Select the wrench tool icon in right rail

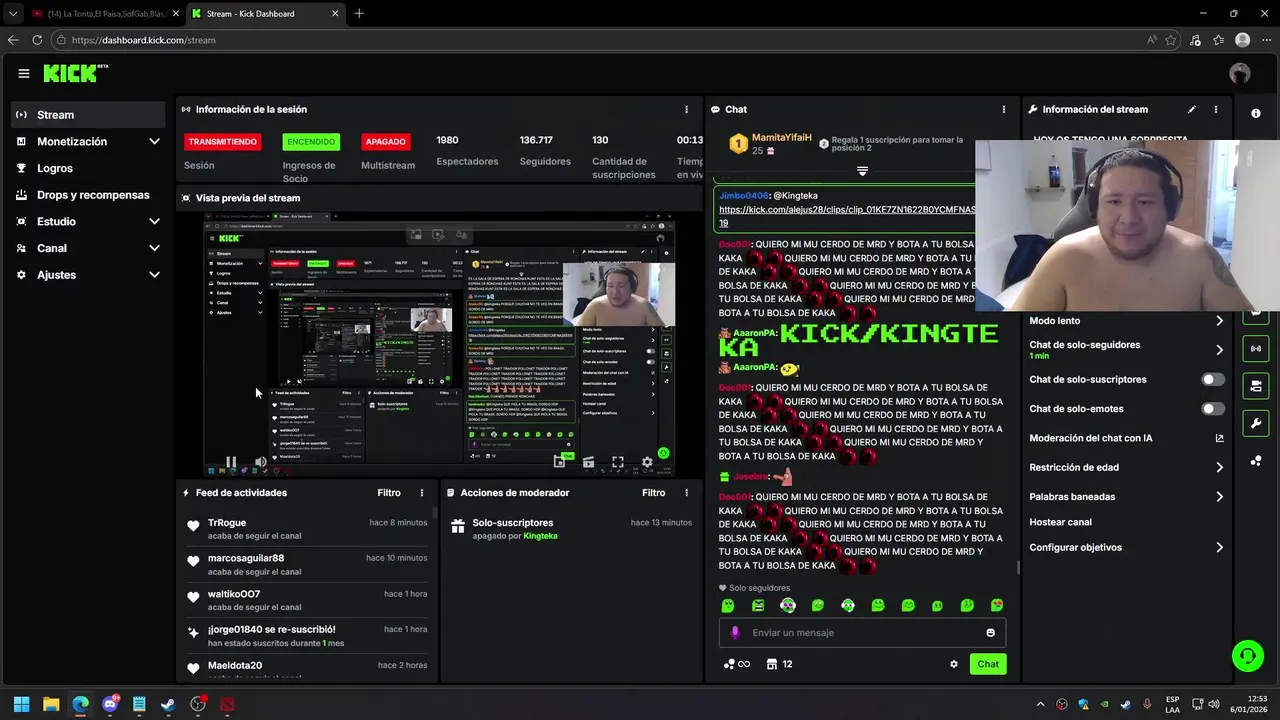(x=1256, y=423)
